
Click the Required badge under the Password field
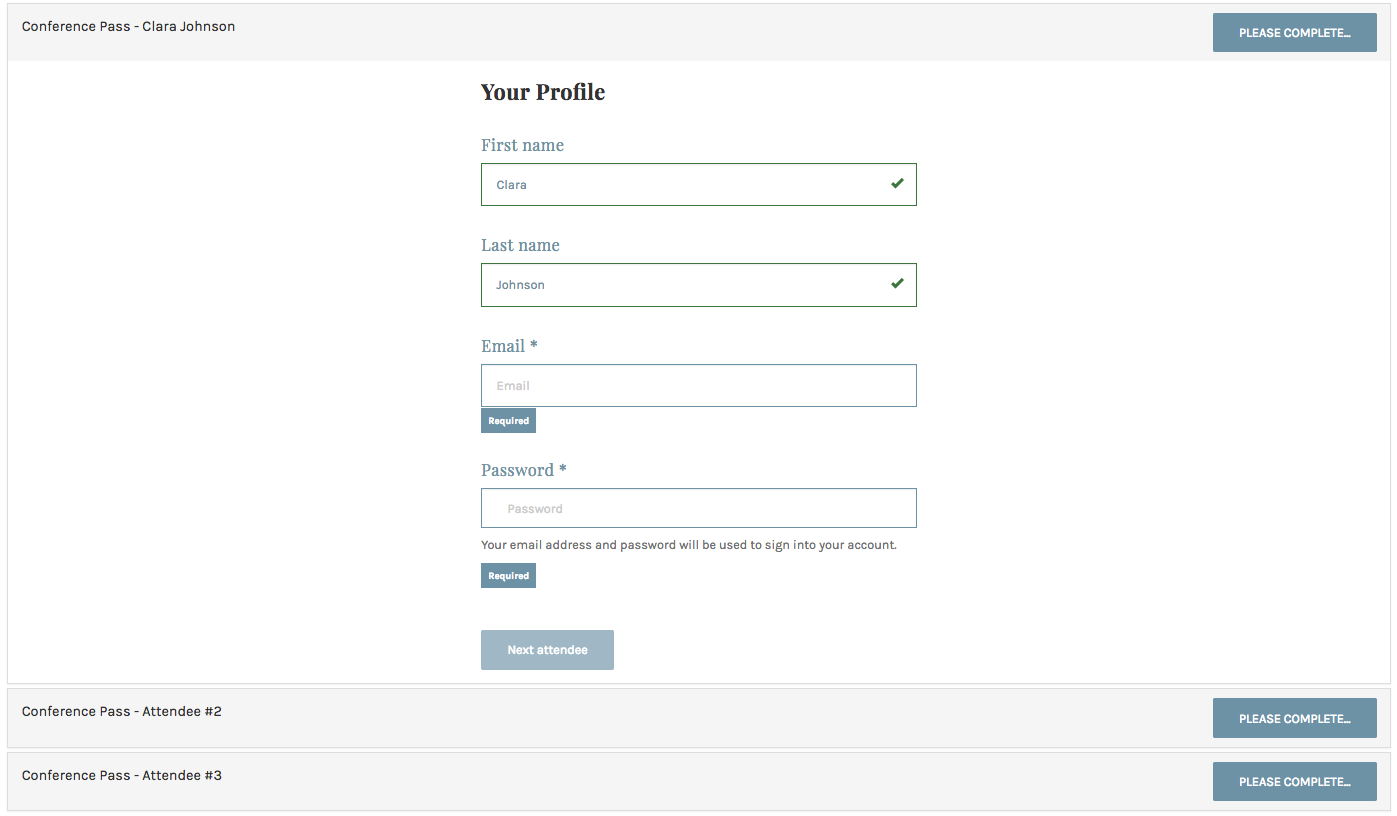(x=508, y=575)
